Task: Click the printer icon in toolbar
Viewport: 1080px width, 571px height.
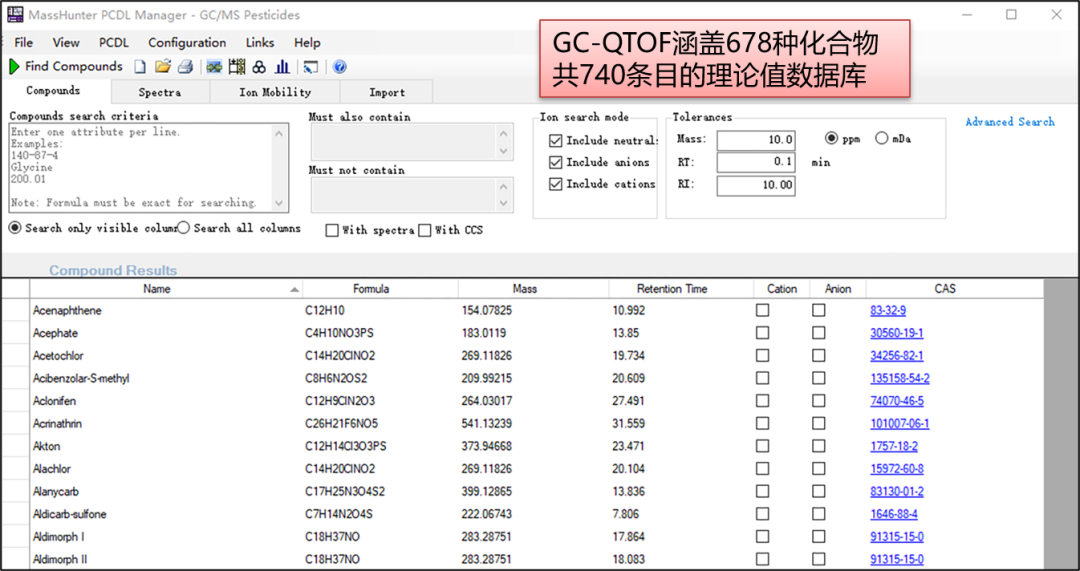Action: click(x=185, y=67)
